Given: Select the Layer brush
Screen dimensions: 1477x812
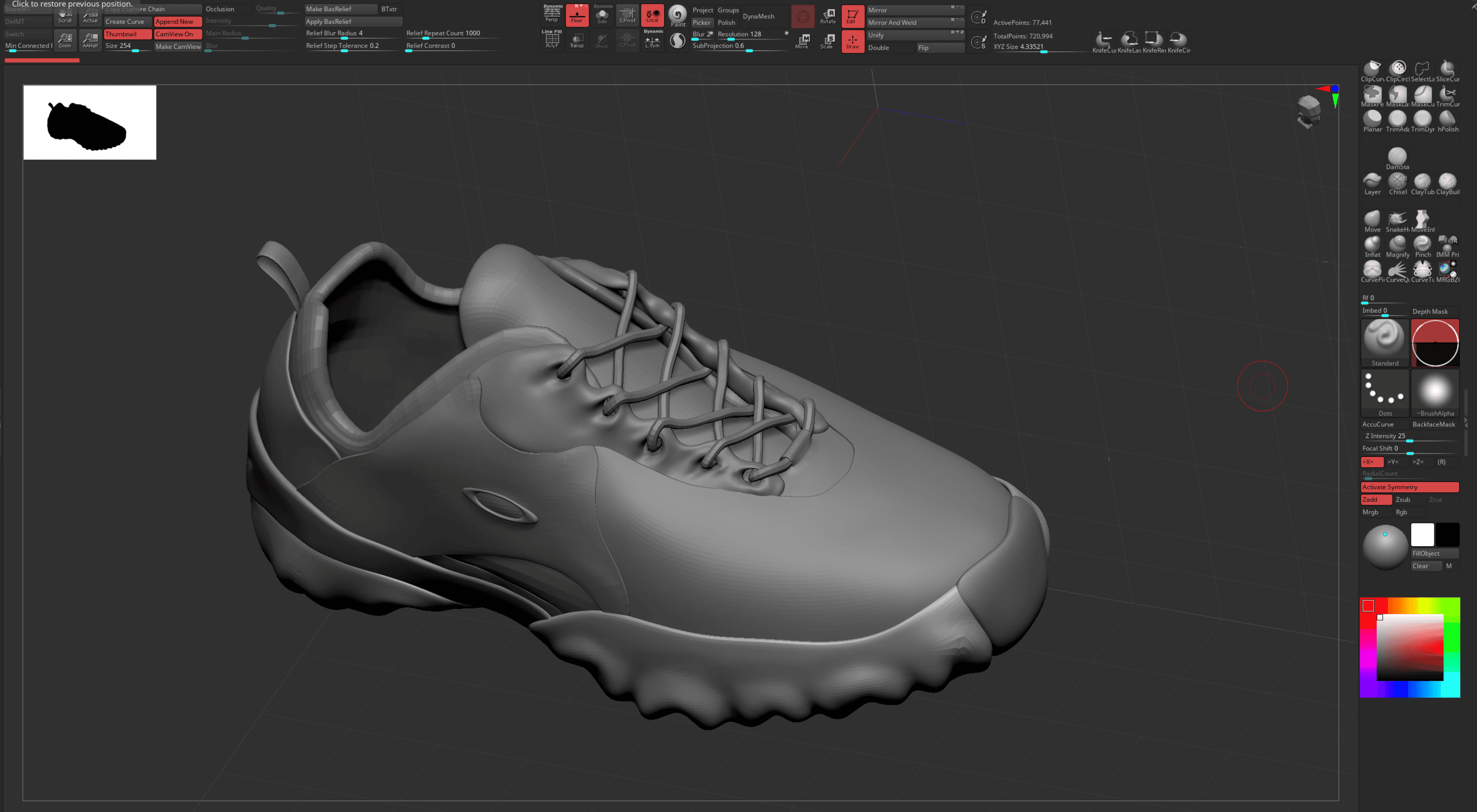Looking at the screenshot, I should (1372, 184).
